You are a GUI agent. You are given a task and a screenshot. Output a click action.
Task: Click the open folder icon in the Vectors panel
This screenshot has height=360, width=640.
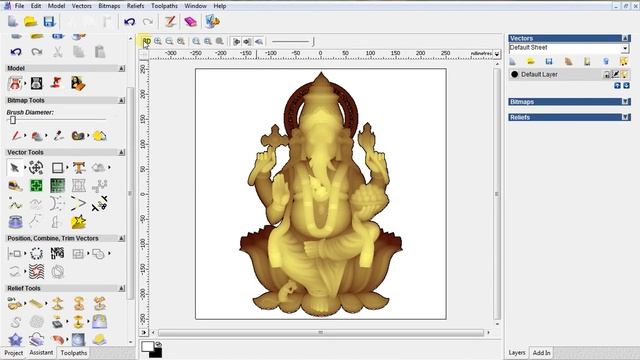click(531, 61)
